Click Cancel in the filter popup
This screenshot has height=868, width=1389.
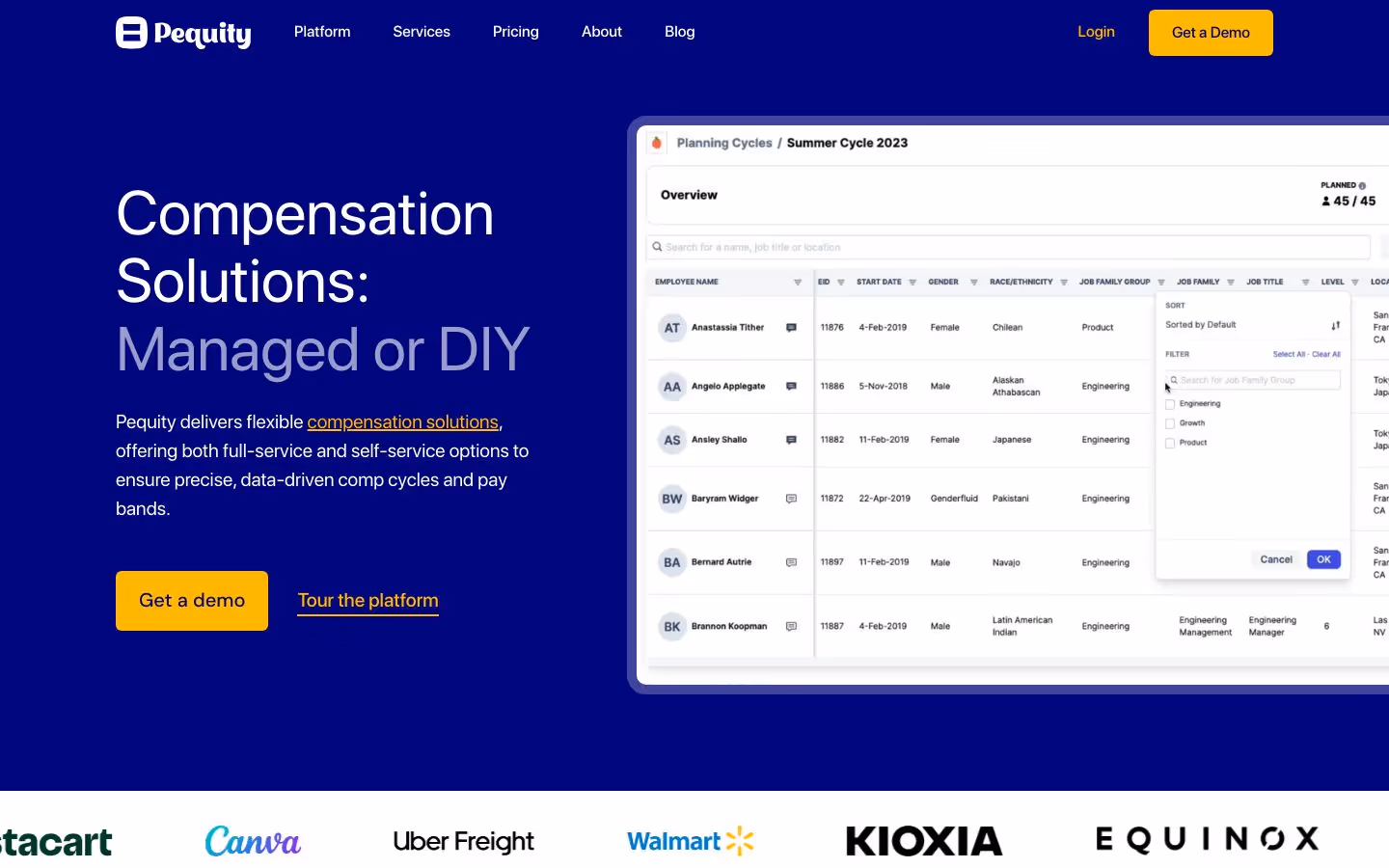tap(1276, 559)
